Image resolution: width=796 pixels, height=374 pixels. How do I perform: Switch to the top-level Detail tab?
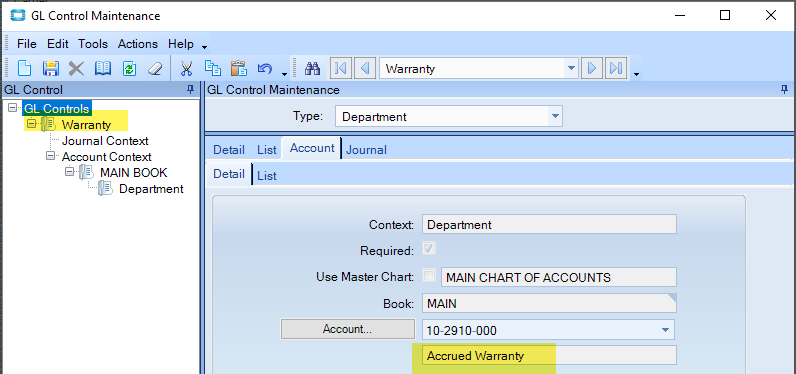[228, 150]
